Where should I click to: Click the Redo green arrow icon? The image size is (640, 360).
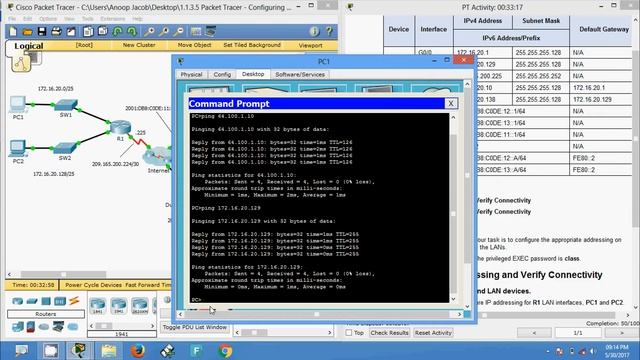pyautogui.click(x=132, y=31)
